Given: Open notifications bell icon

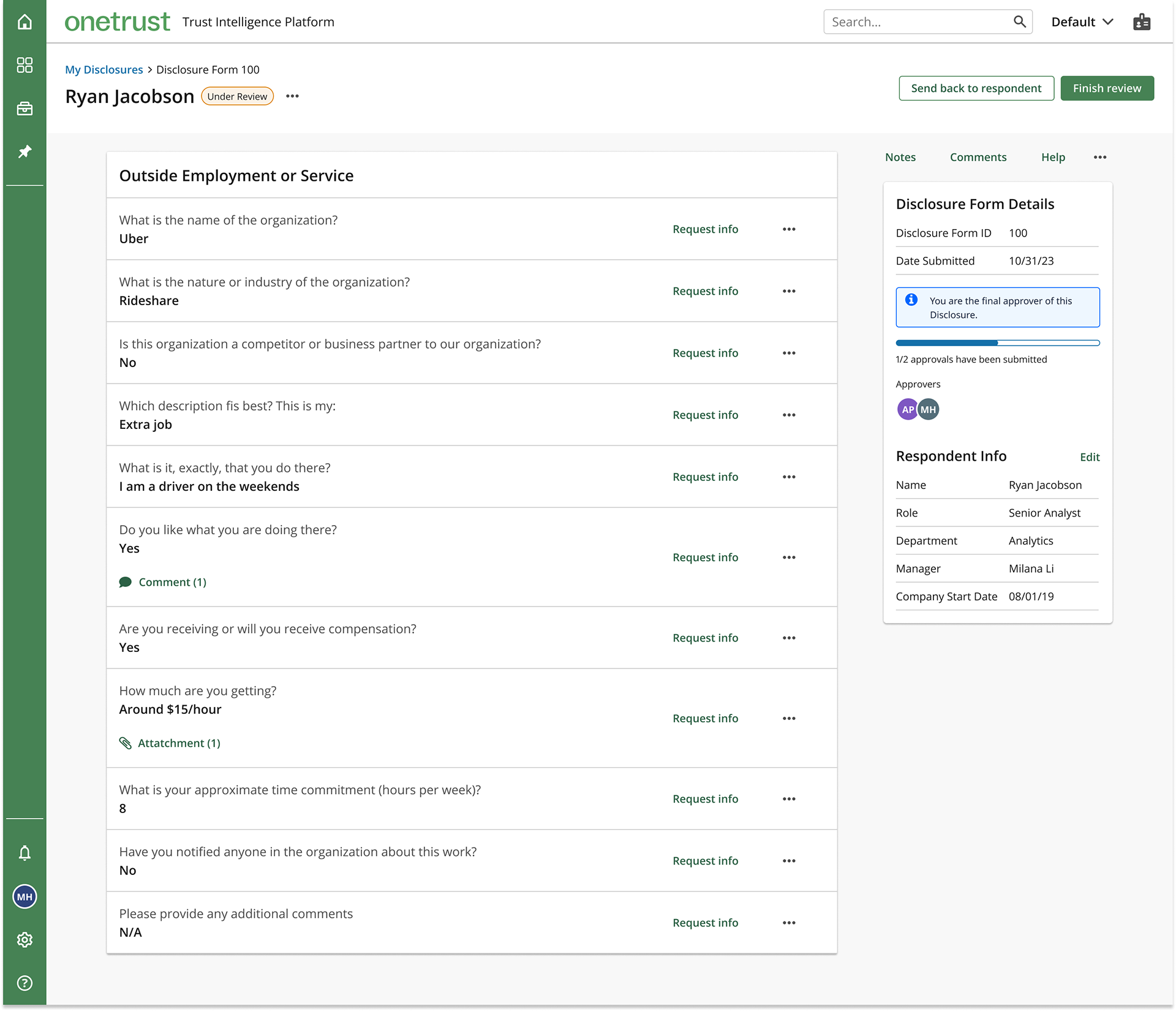Looking at the screenshot, I should pyautogui.click(x=24, y=853).
